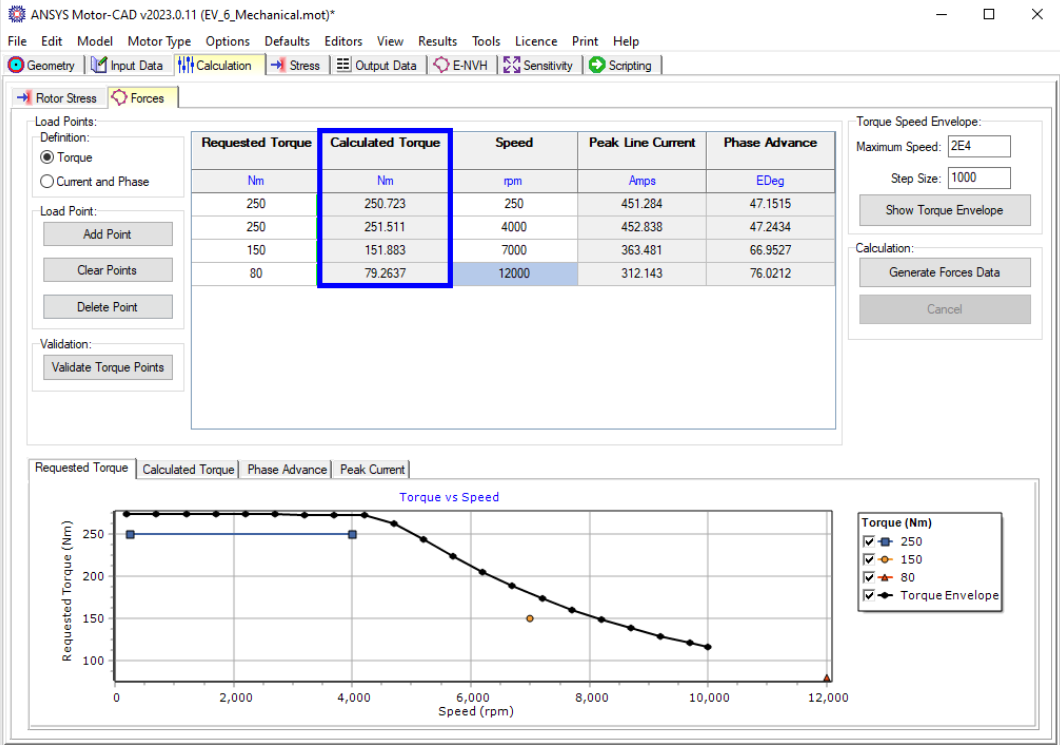Click the Clear Points button
The height and width of the screenshot is (745, 1060).
point(107,270)
